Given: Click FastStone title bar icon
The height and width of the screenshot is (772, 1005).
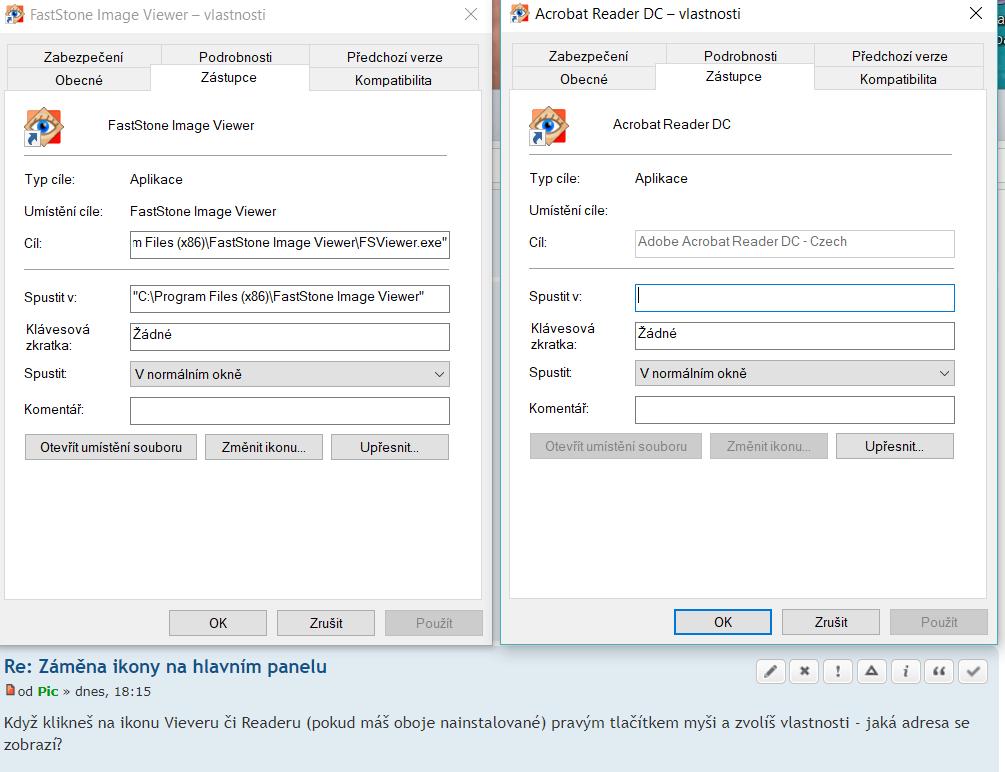Looking at the screenshot, I should pos(15,14).
